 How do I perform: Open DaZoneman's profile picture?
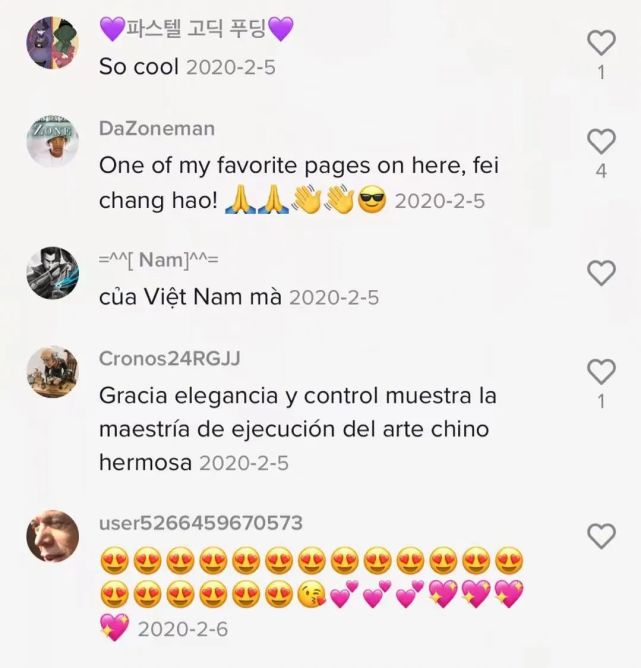coord(52,141)
